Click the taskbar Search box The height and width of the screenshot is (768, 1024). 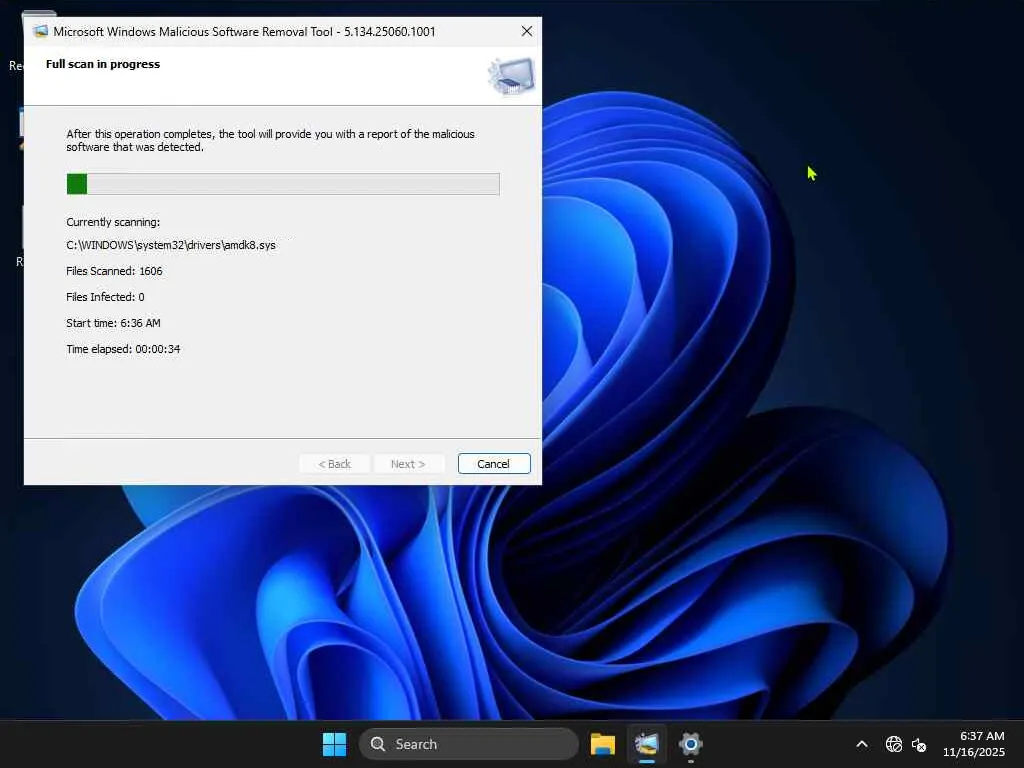(x=469, y=744)
